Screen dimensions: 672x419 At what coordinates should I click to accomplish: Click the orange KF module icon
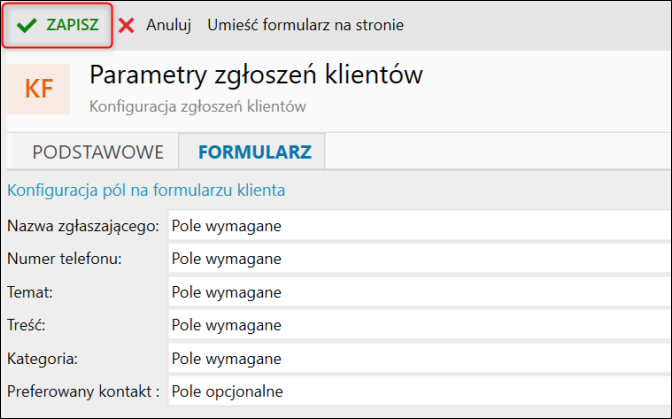39,88
